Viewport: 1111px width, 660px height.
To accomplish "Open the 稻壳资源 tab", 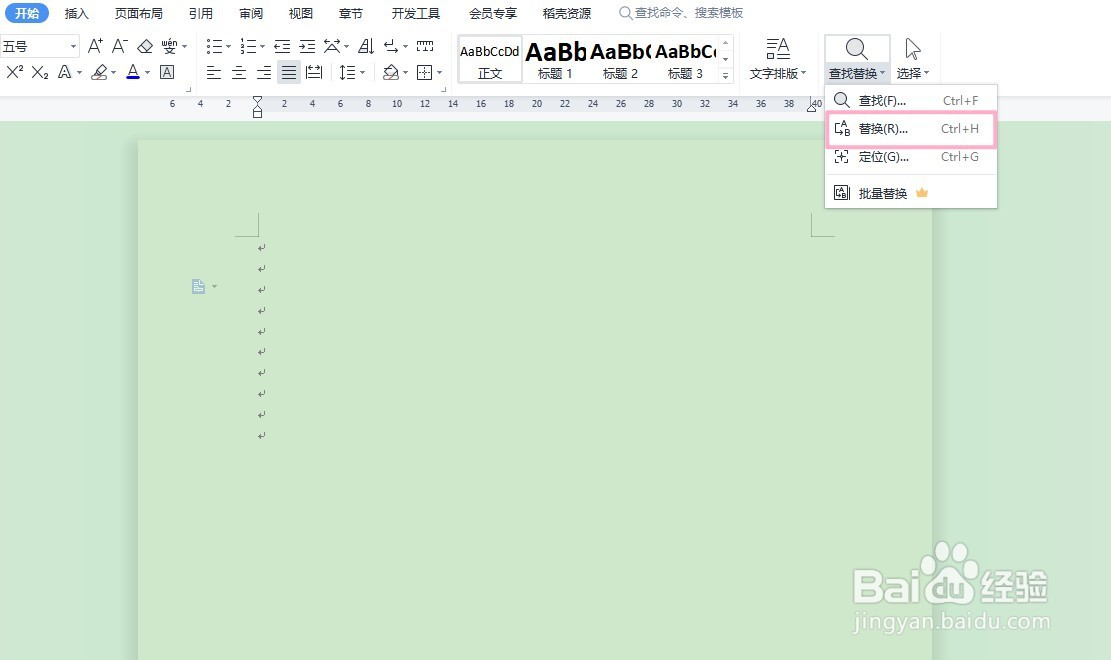I will coord(567,13).
